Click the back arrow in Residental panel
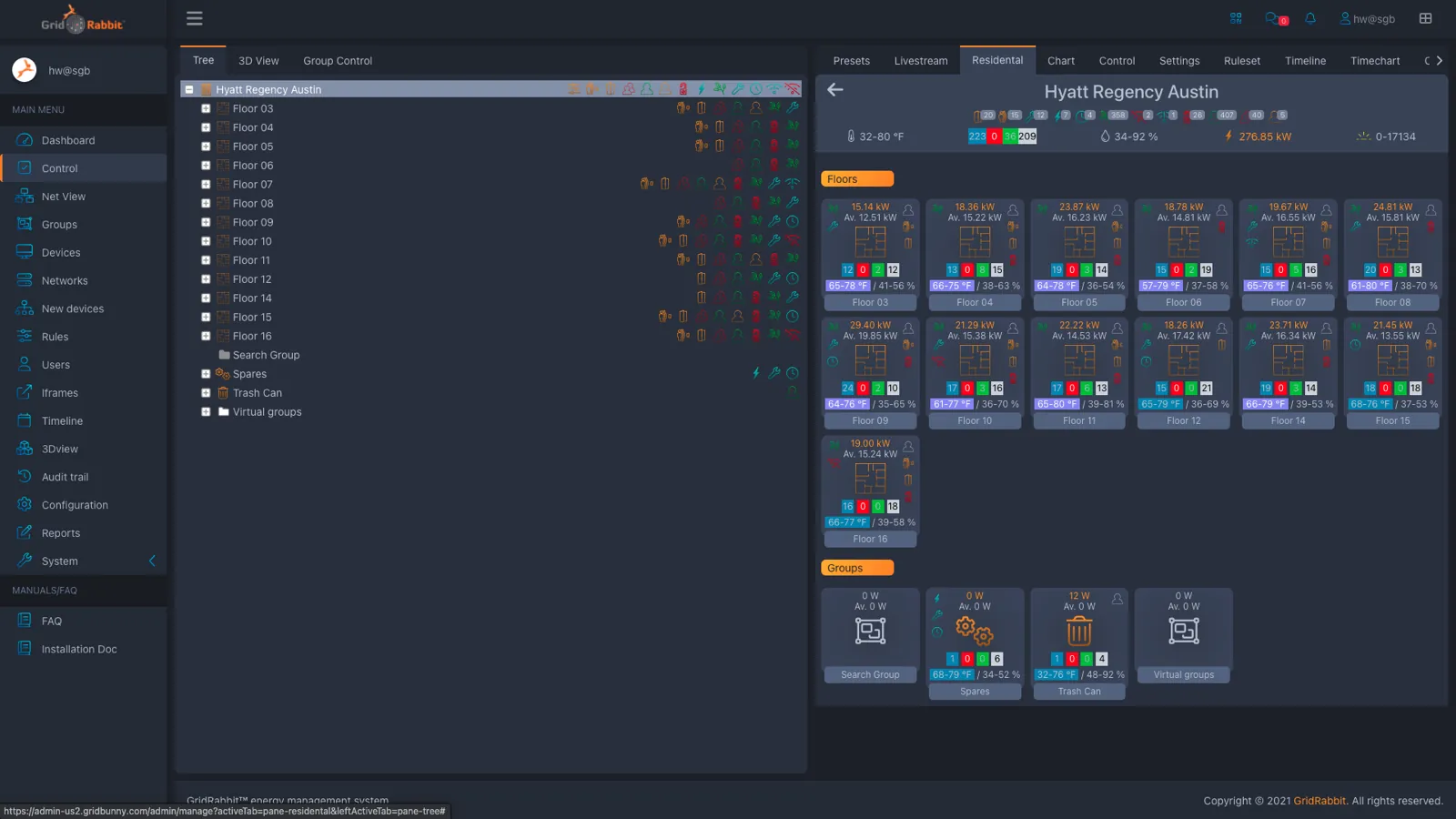Screen dimensions: 1456x819 [x=834, y=89]
